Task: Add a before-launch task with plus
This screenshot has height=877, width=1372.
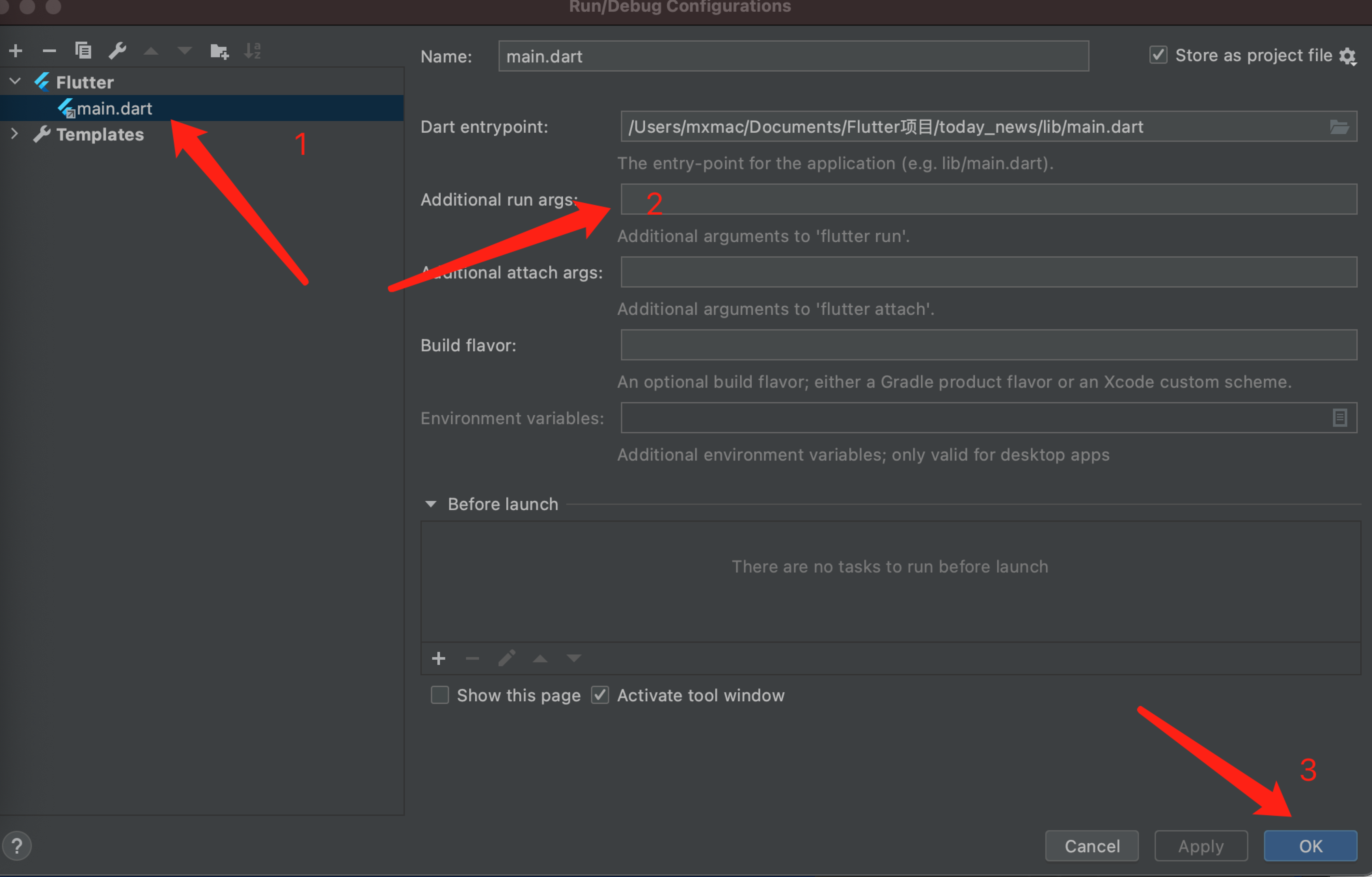Action: click(438, 659)
